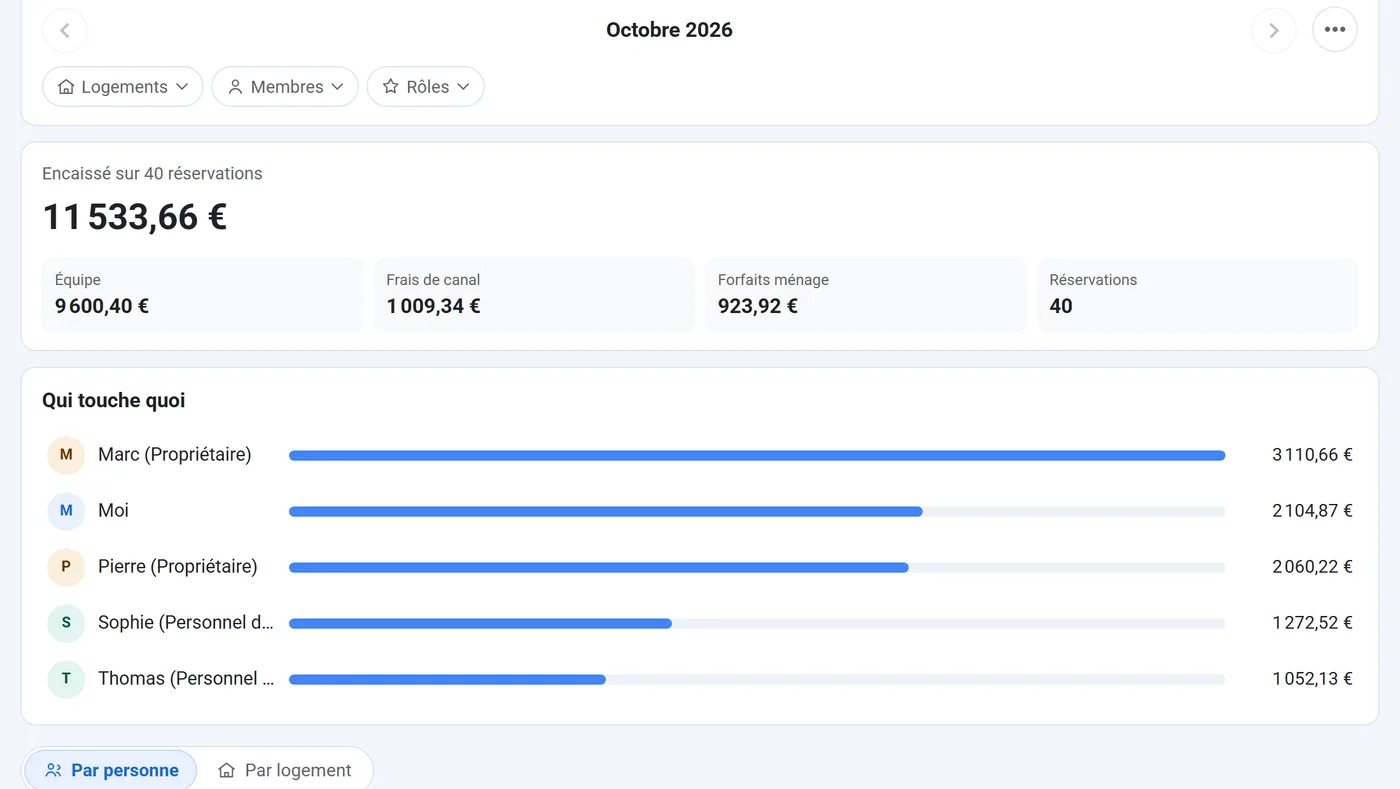The width and height of the screenshot is (1400, 789).
Task: Click the blue M avatar for Moi
Action: pos(66,511)
